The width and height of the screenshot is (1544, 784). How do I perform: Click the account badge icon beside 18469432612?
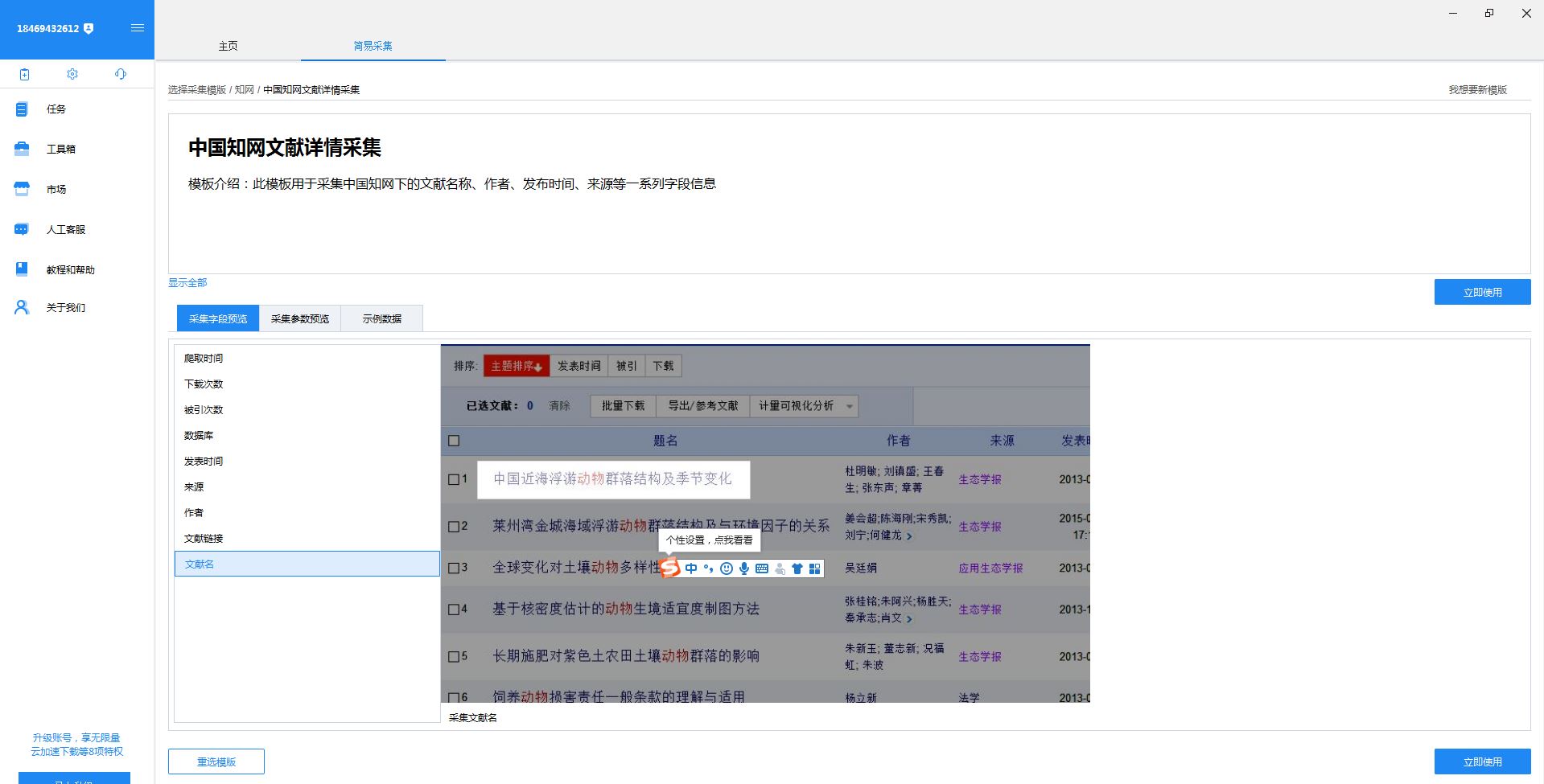tap(89, 28)
